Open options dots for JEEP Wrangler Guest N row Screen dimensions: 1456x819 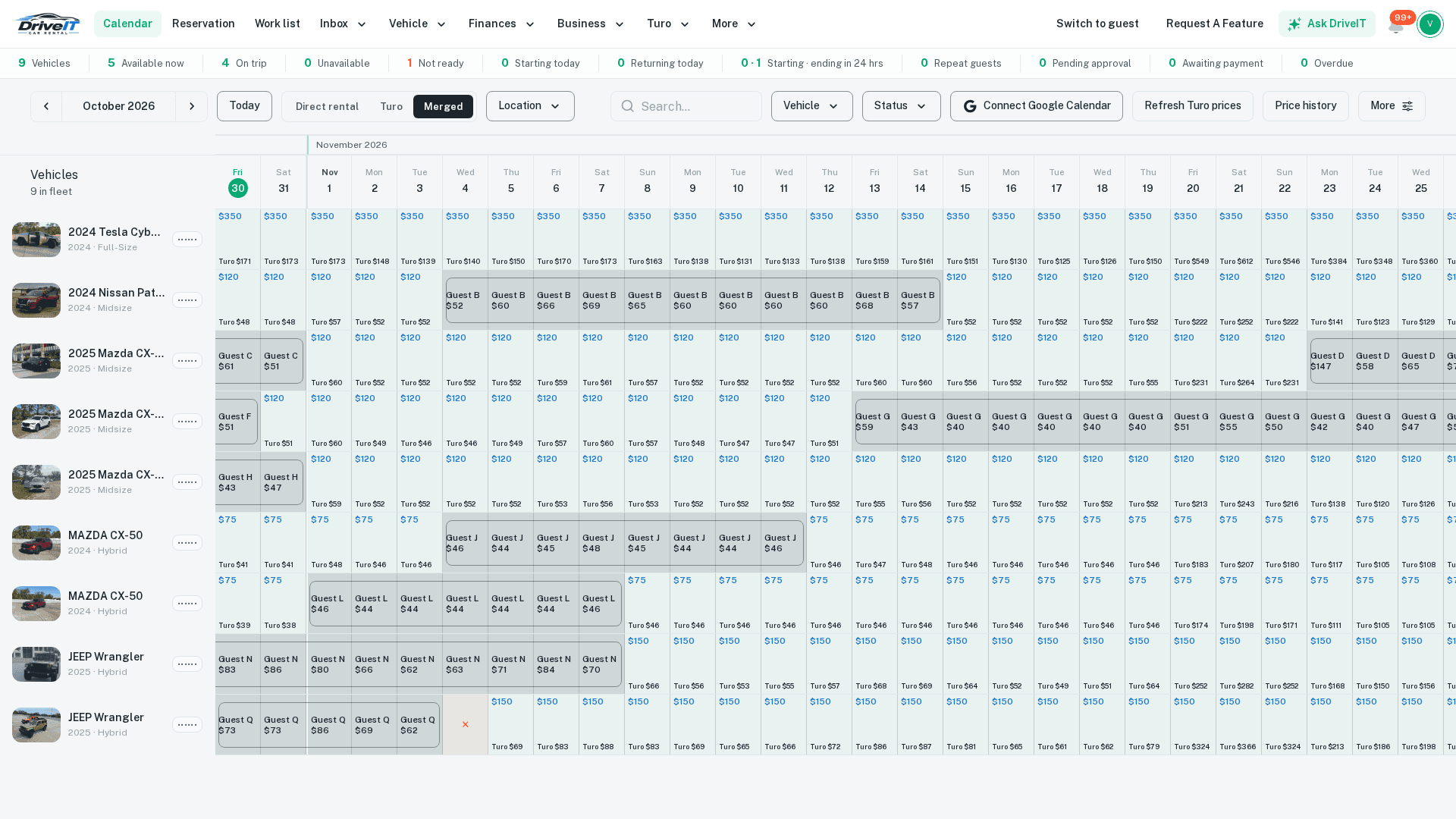(187, 664)
